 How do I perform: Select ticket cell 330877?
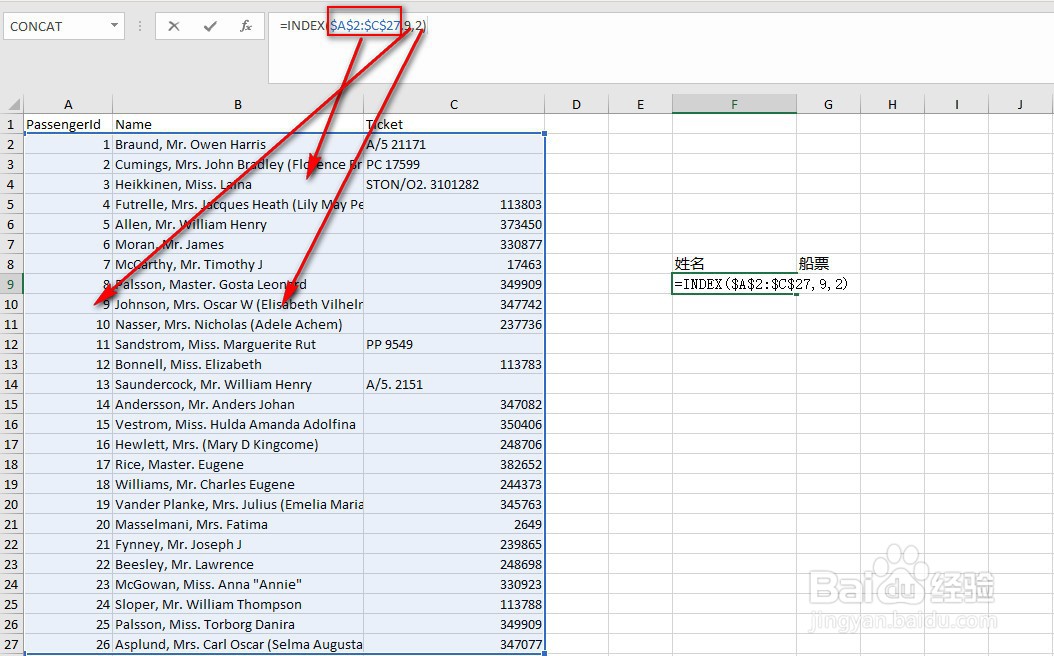[454, 244]
